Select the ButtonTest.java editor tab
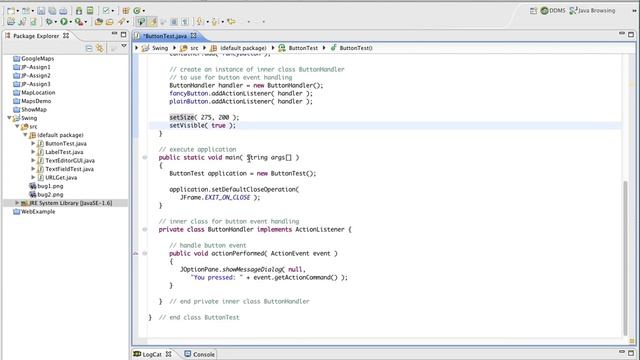The height and width of the screenshot is (360, 640). 165,36
